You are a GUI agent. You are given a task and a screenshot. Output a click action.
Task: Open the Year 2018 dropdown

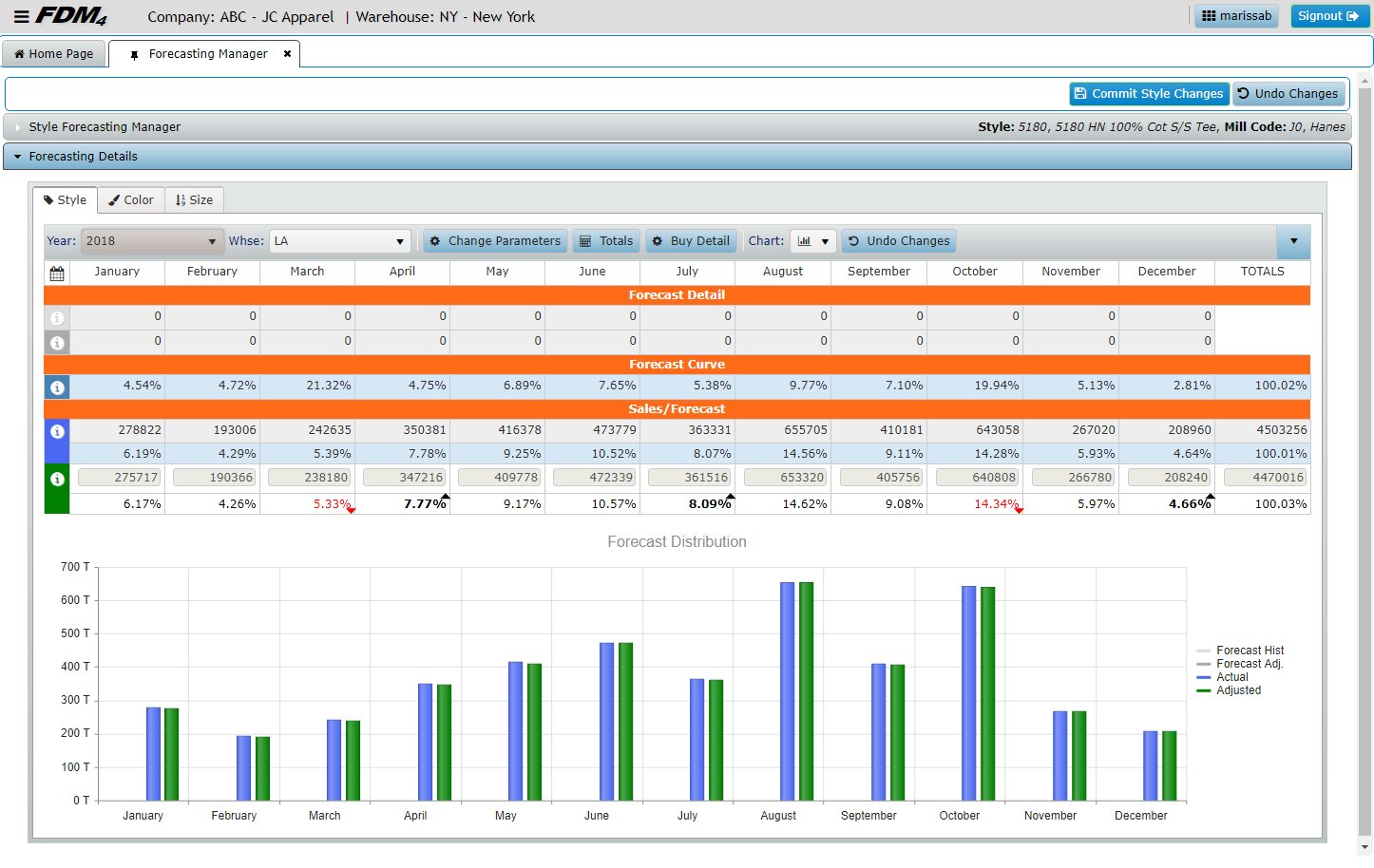click(x=152, y=241)
